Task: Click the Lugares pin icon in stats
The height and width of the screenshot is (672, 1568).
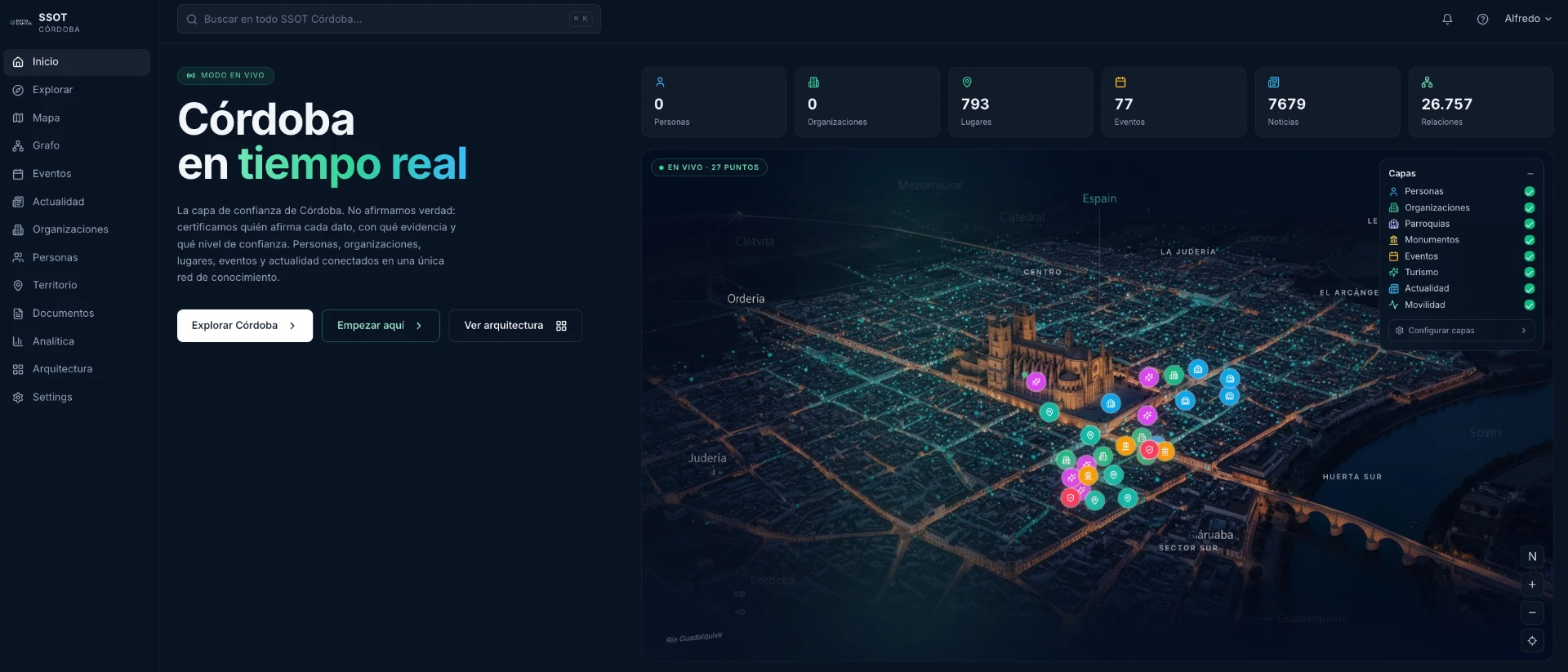Action: 967,82
